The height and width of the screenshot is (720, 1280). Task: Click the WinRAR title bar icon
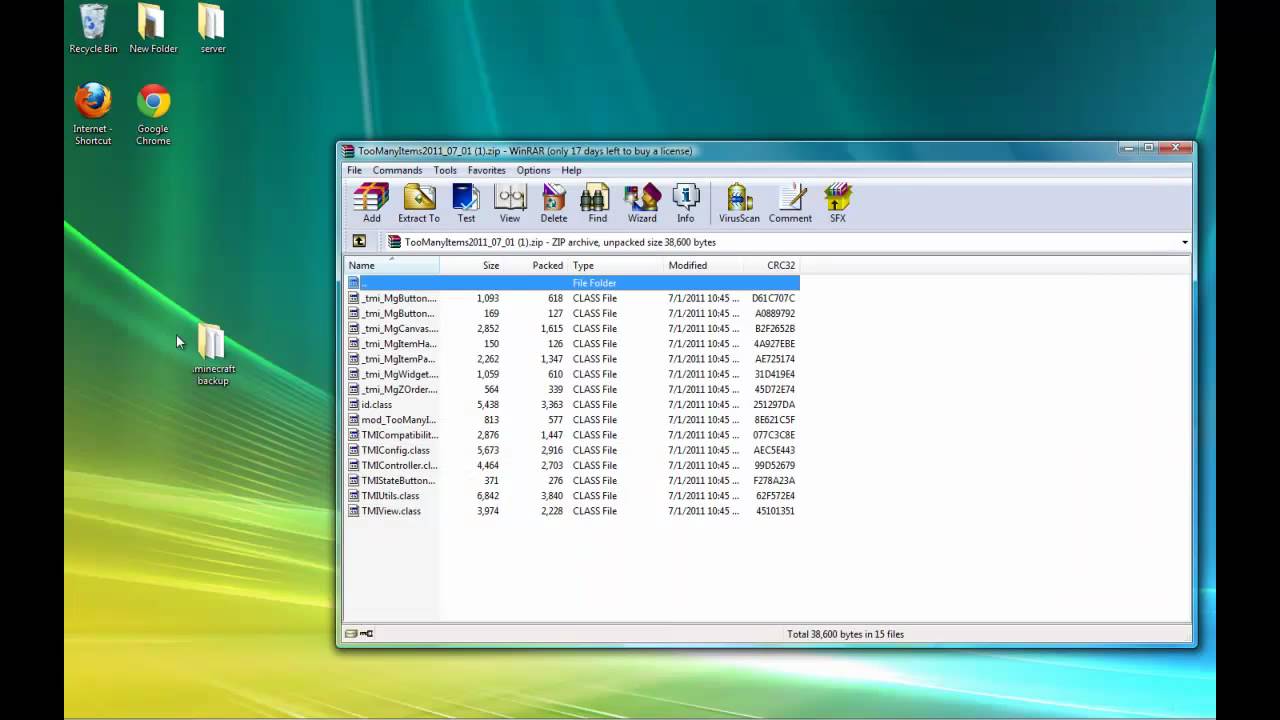click(348, 151)
